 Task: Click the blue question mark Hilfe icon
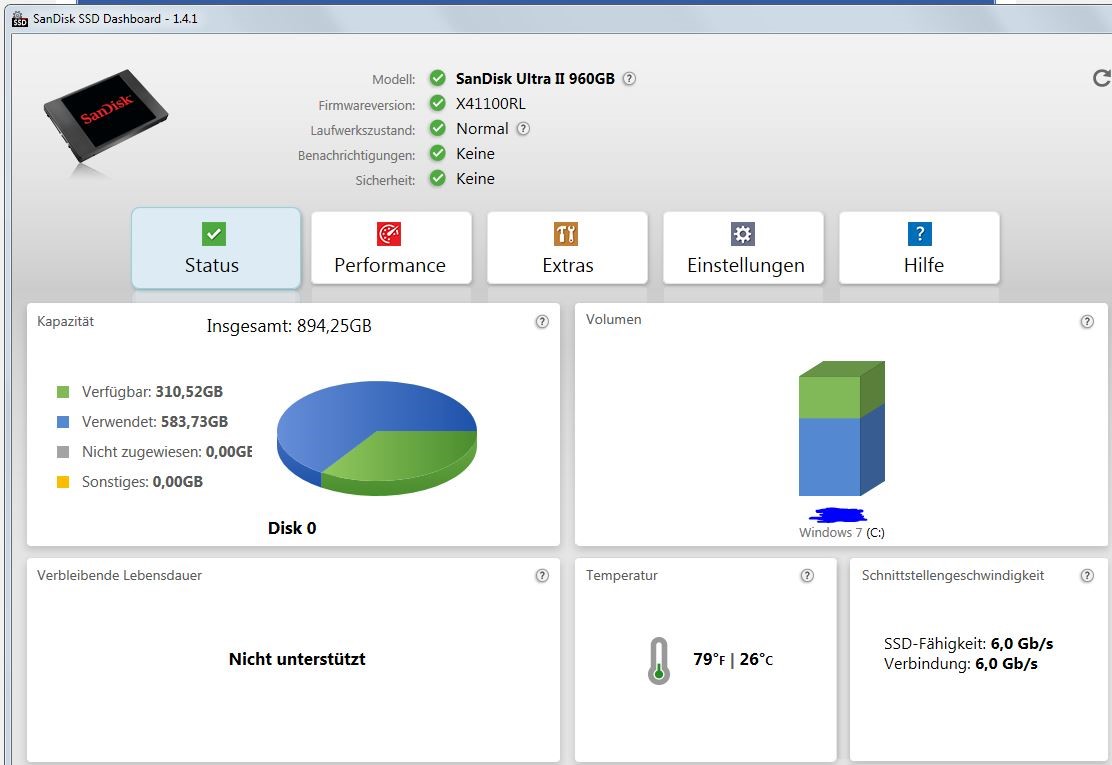tap(920, 233)
